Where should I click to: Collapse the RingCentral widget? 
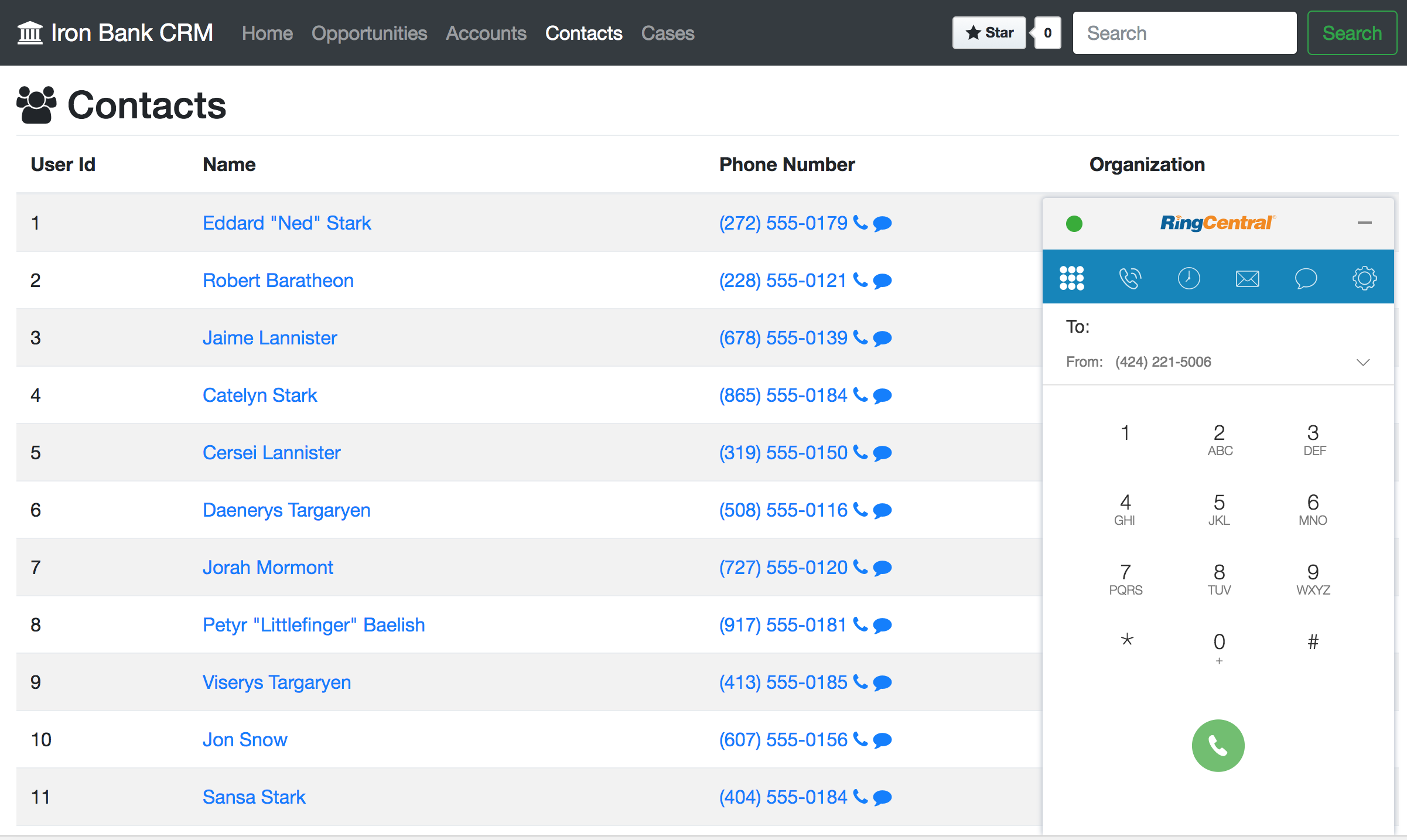(1365, 223)
